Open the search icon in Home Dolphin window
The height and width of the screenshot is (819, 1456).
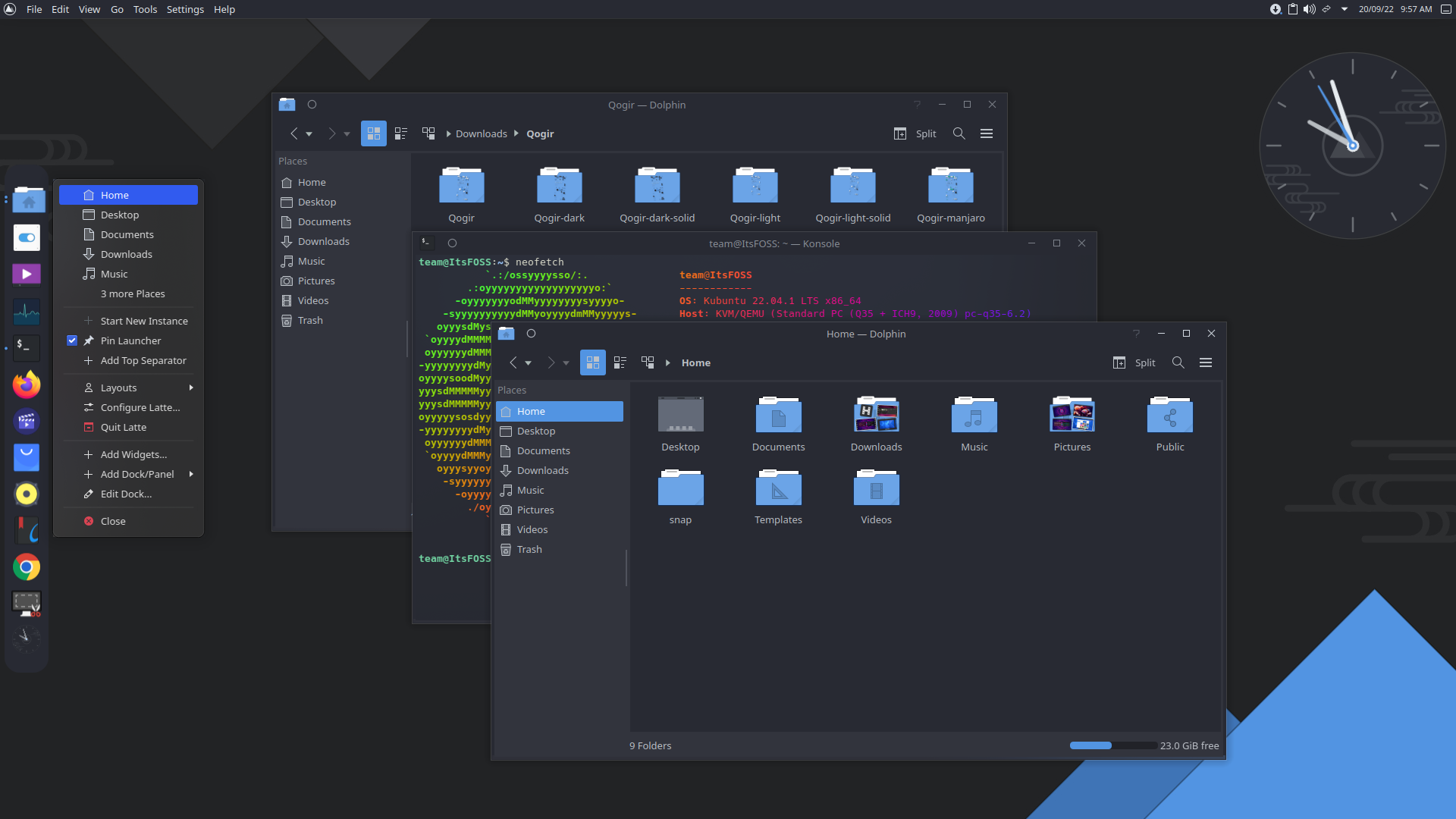point(1177,362)
